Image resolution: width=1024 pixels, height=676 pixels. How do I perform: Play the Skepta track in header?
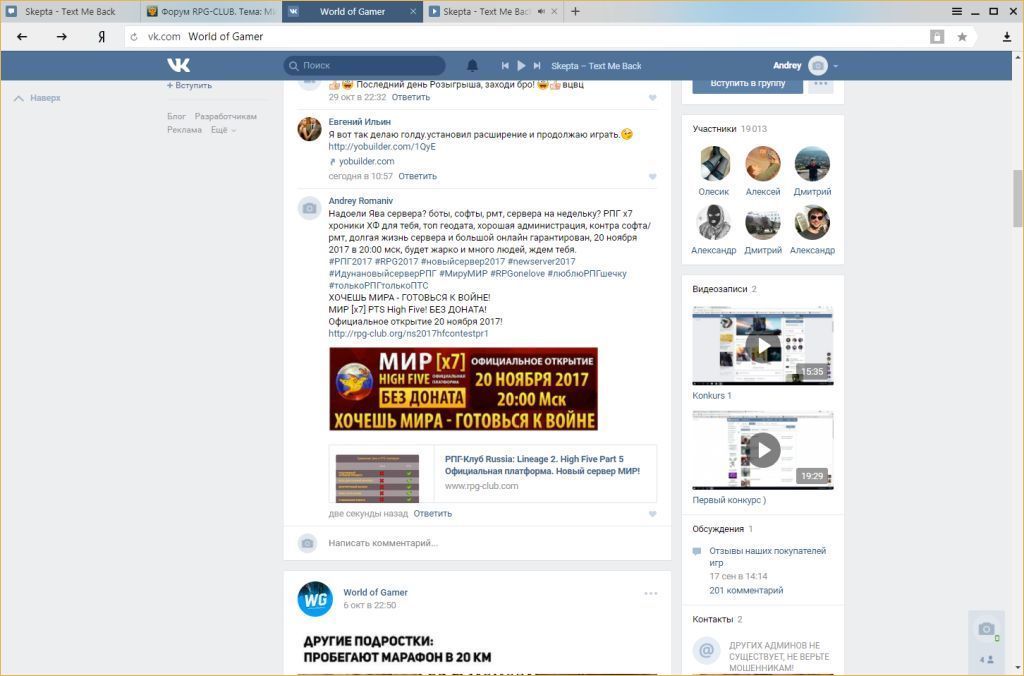click(x=521, y=65)
